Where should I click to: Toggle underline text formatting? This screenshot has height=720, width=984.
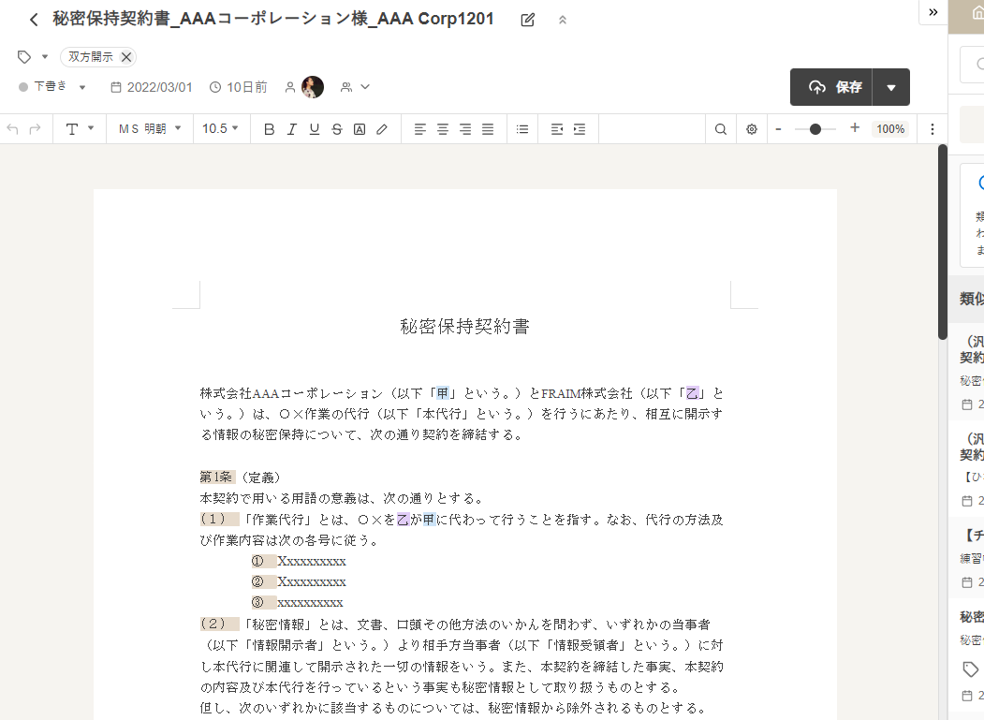pyautogui.click(x=314, y=129)
